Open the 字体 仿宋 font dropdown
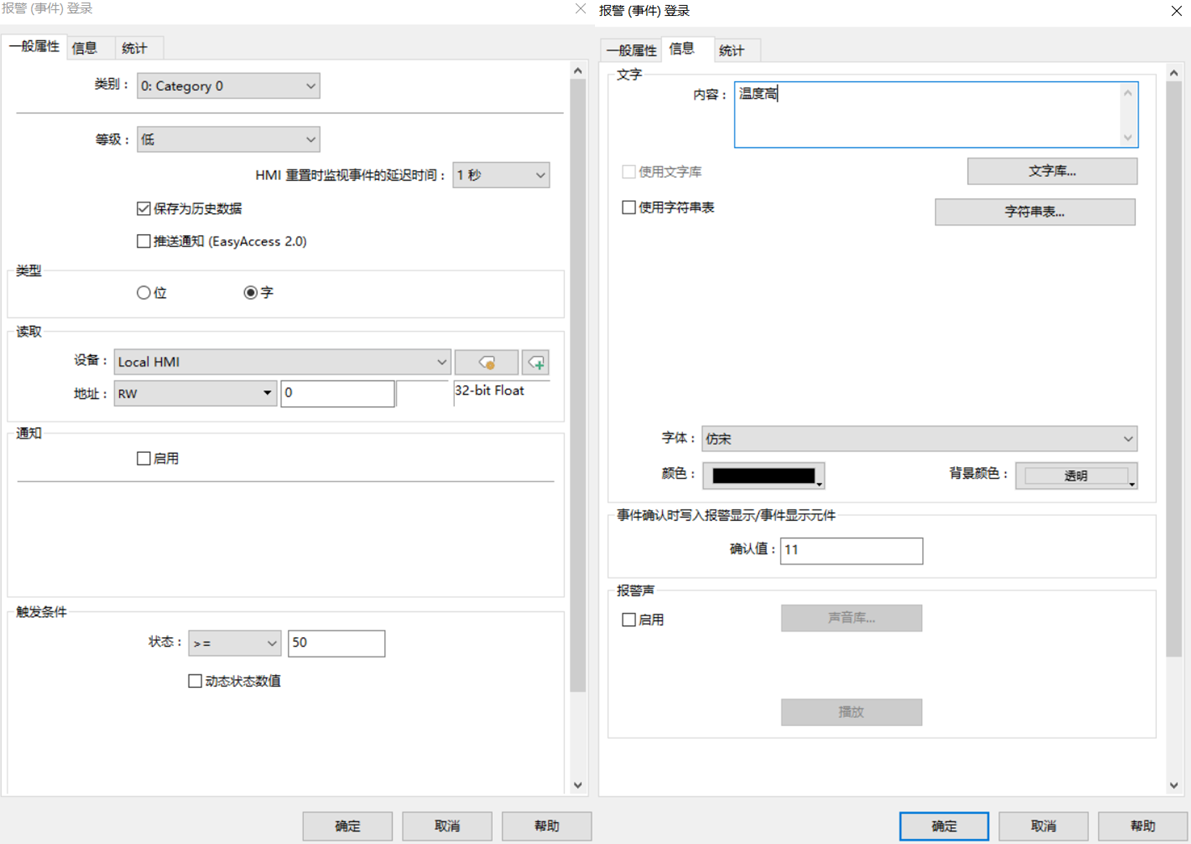1191x844 pixels. click(919, 439)
